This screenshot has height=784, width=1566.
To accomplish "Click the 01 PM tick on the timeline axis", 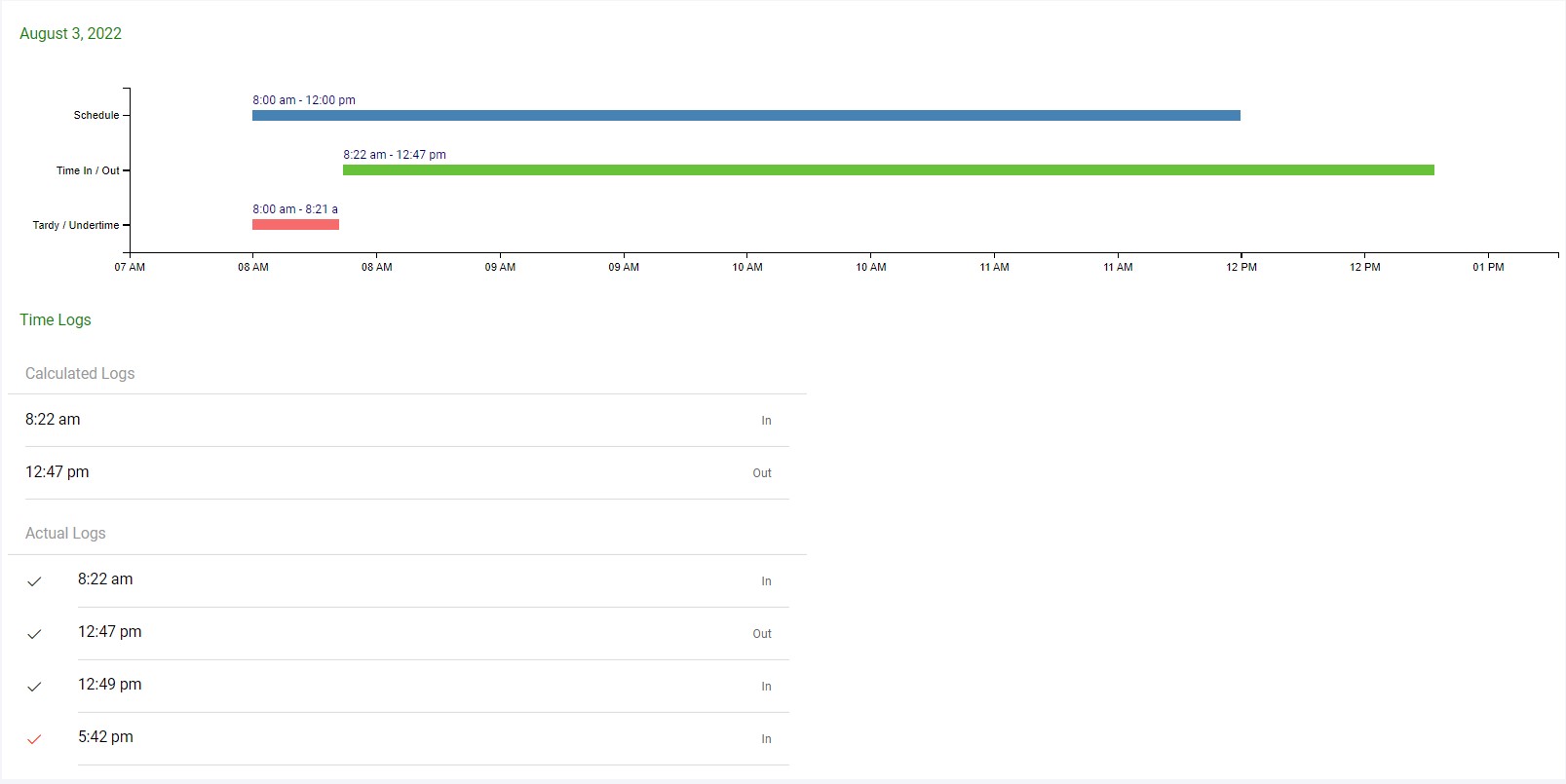I will (1488, 267).
